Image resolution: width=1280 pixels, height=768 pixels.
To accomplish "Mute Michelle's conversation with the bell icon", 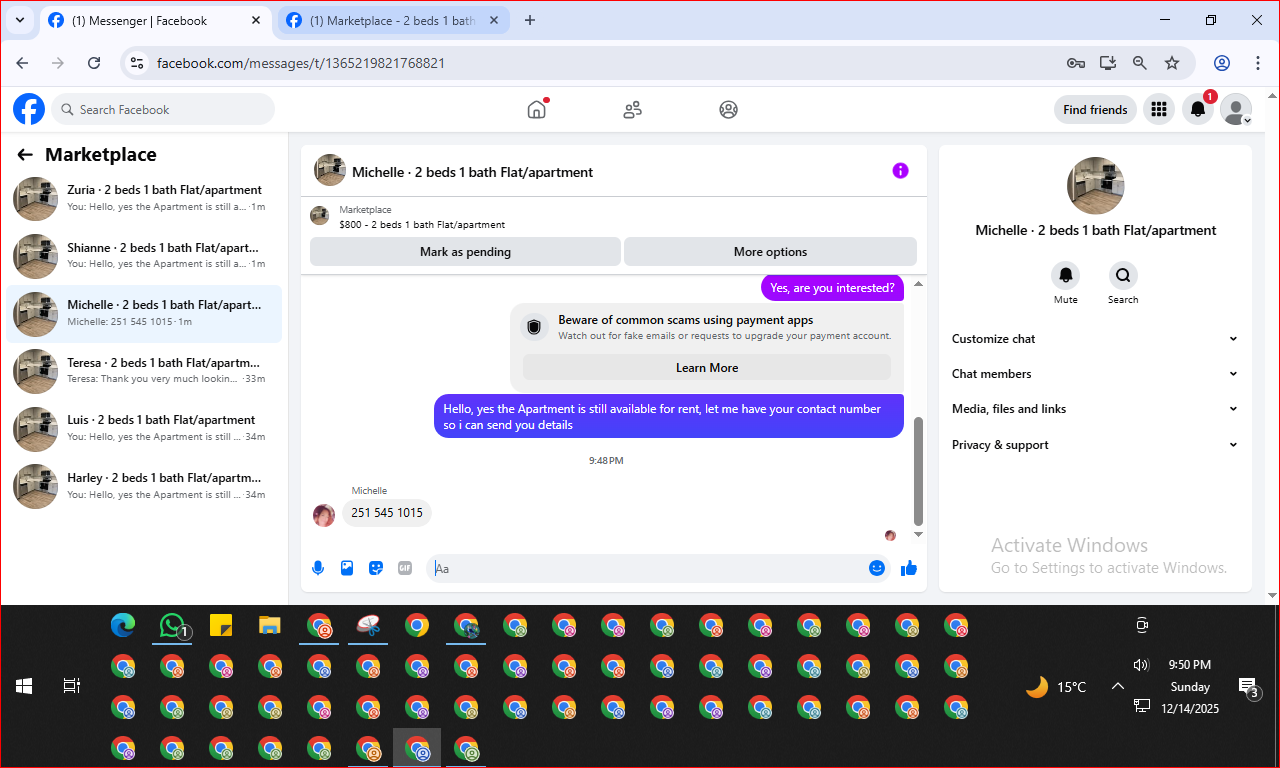I will point(1066,275).
